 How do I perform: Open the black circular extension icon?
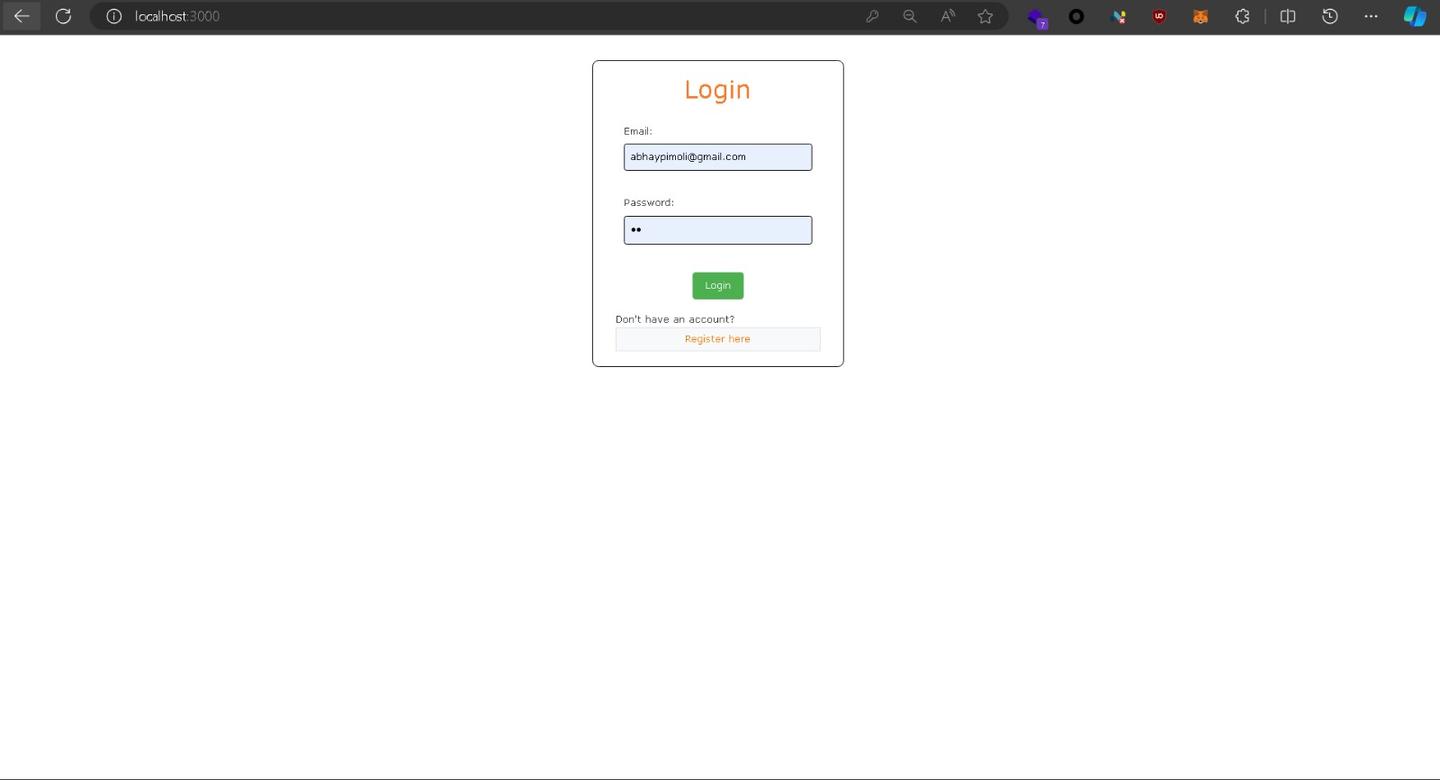pos(1077,16)
